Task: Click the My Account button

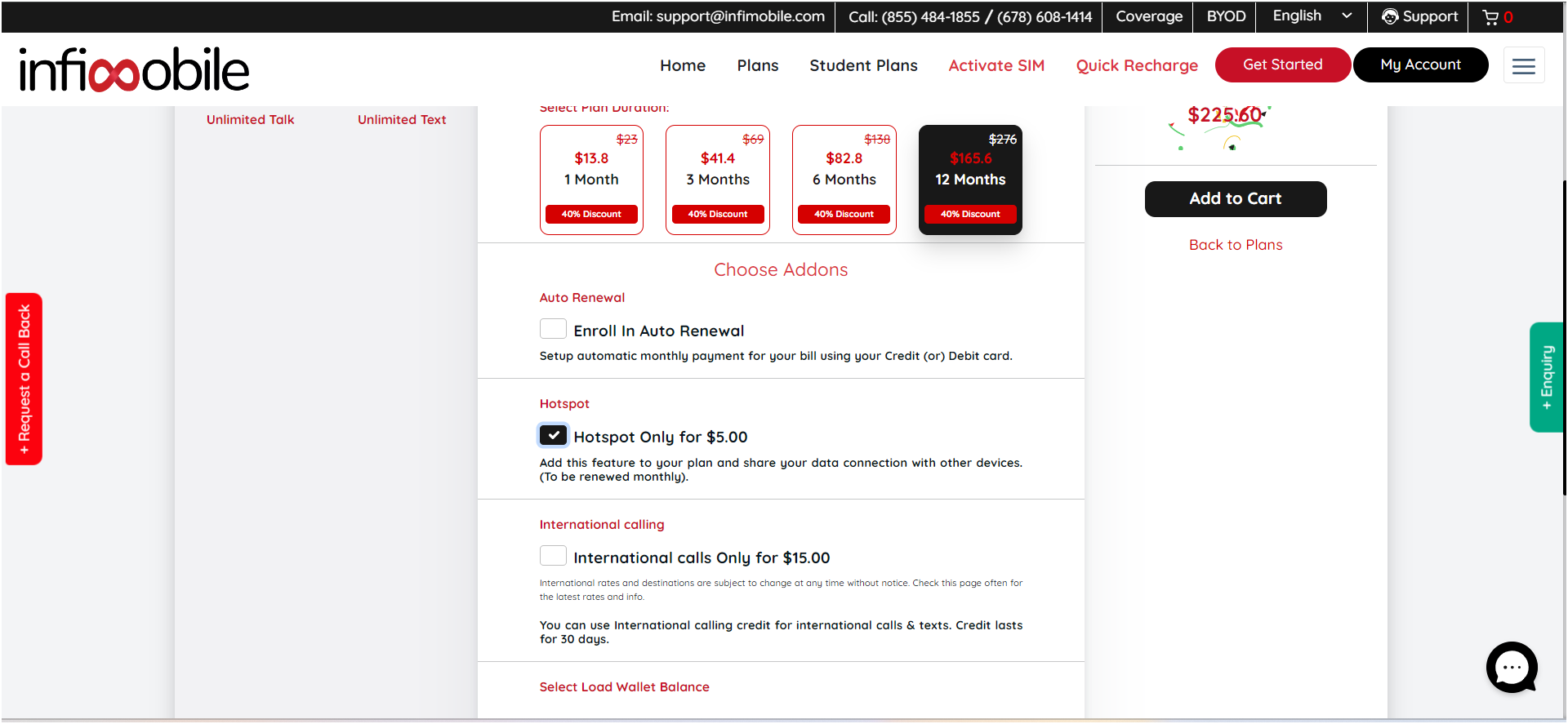Action: click(1420, 64)
